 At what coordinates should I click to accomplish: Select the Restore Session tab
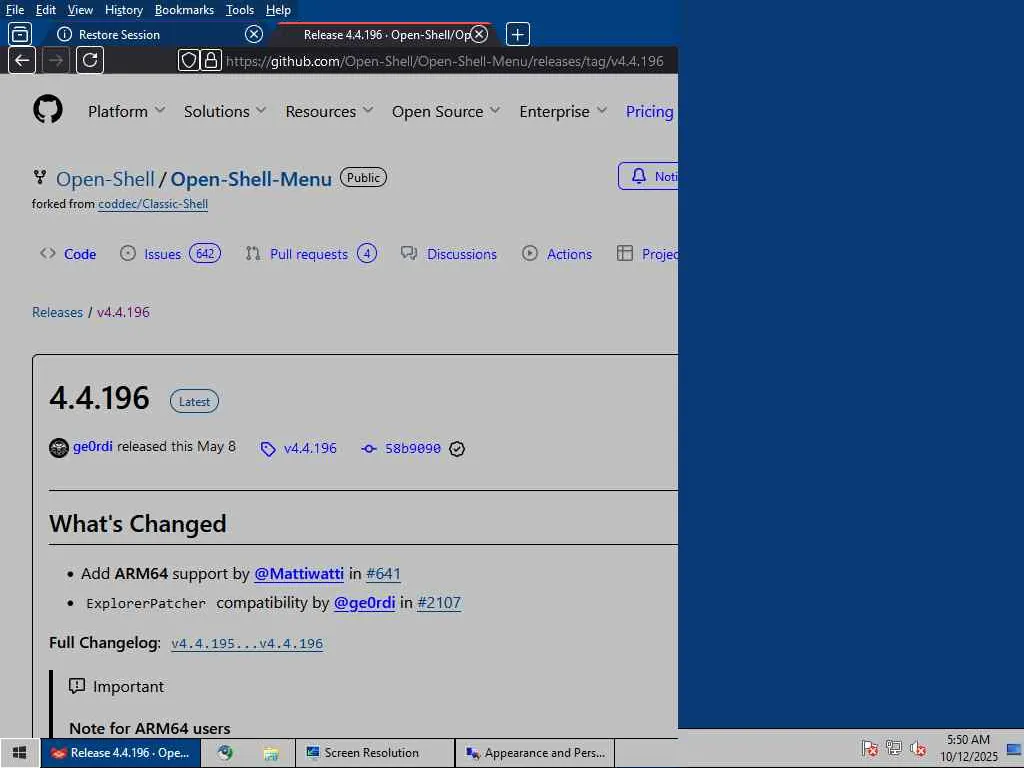tap(155, 34)
